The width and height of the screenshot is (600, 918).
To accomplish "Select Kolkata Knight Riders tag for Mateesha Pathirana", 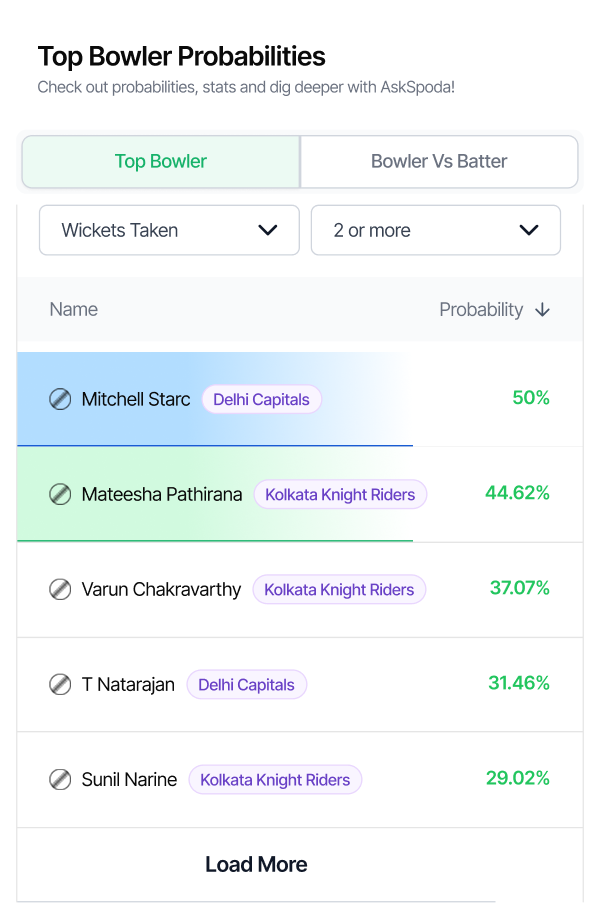I will (x=340, y=495).
